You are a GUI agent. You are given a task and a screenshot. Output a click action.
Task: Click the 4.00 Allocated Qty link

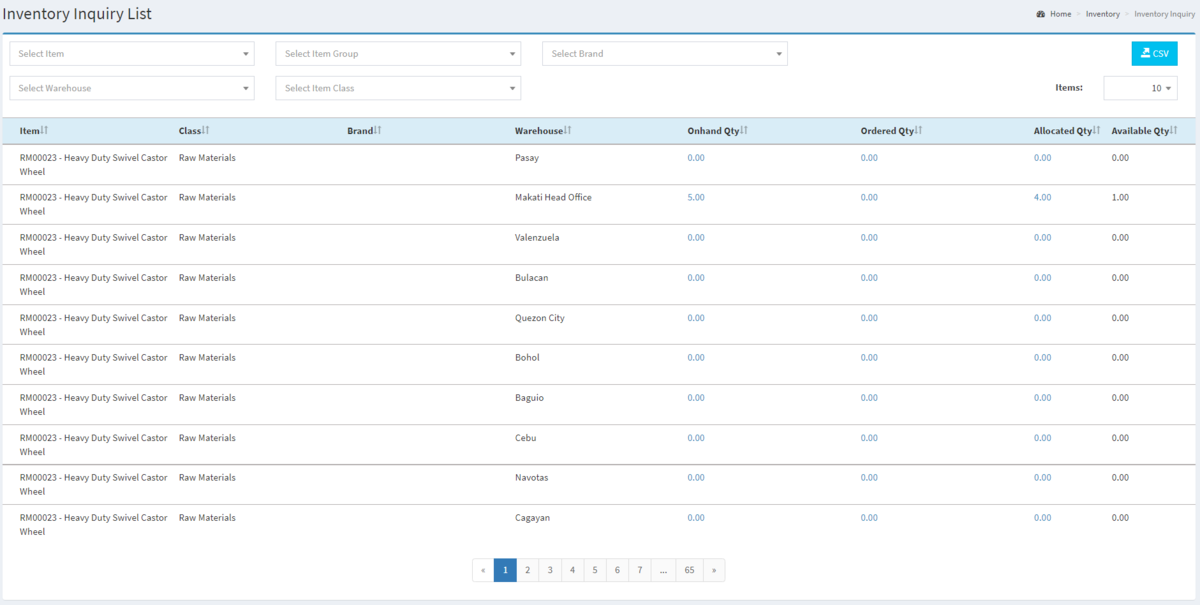pos(1042,197)
